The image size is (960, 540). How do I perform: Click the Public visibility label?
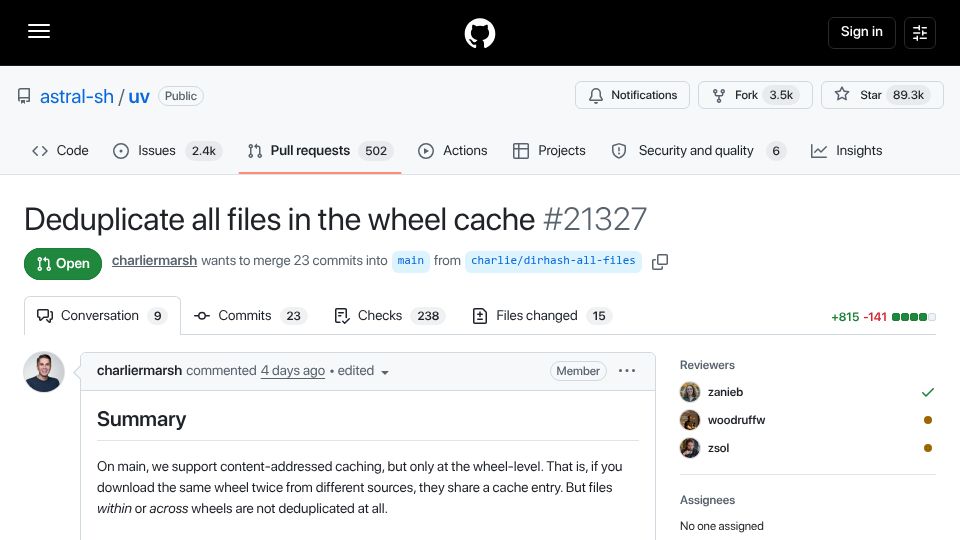(181, 96)
